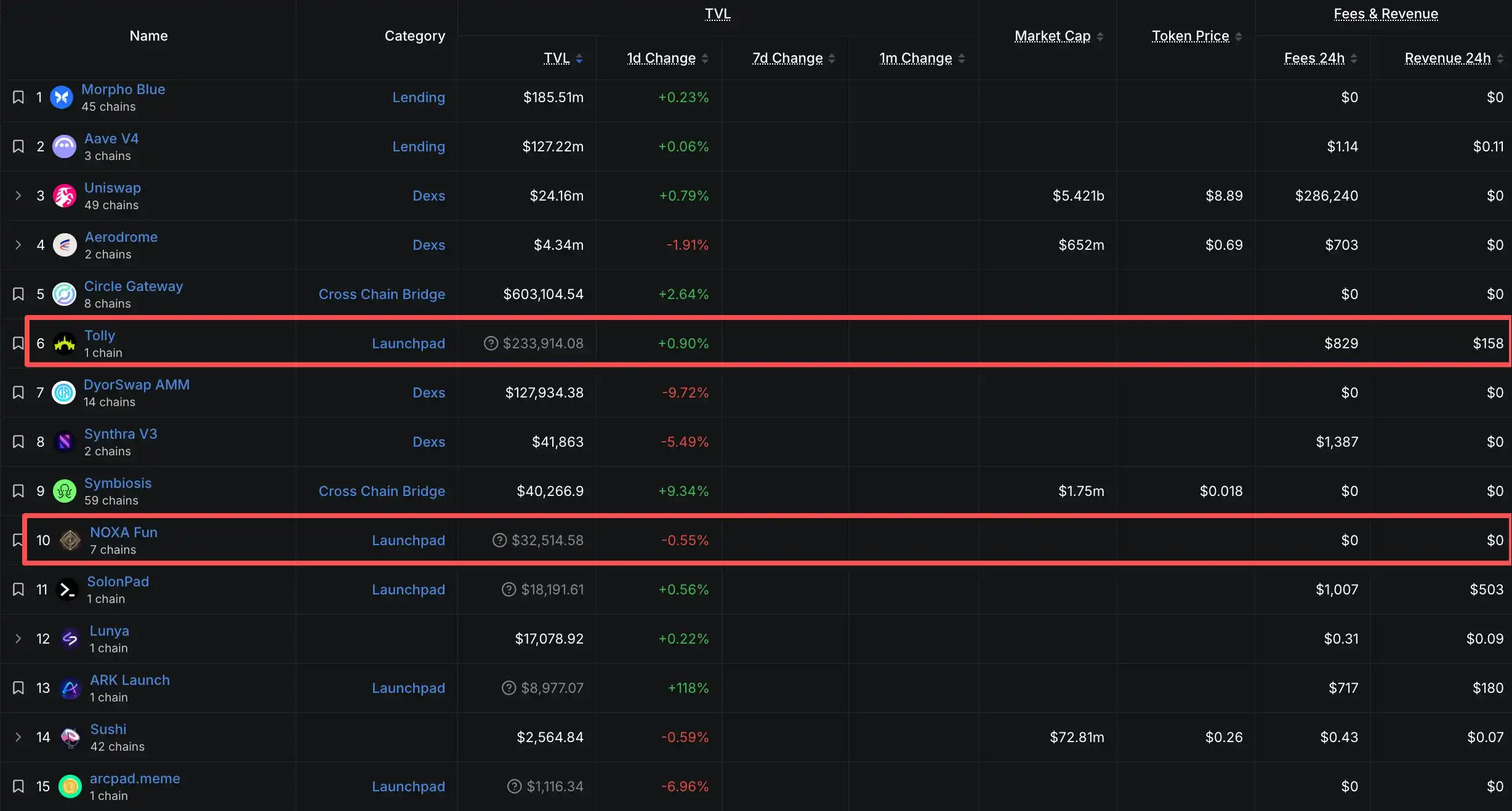Open the Lunya name link

pos(110,631)
